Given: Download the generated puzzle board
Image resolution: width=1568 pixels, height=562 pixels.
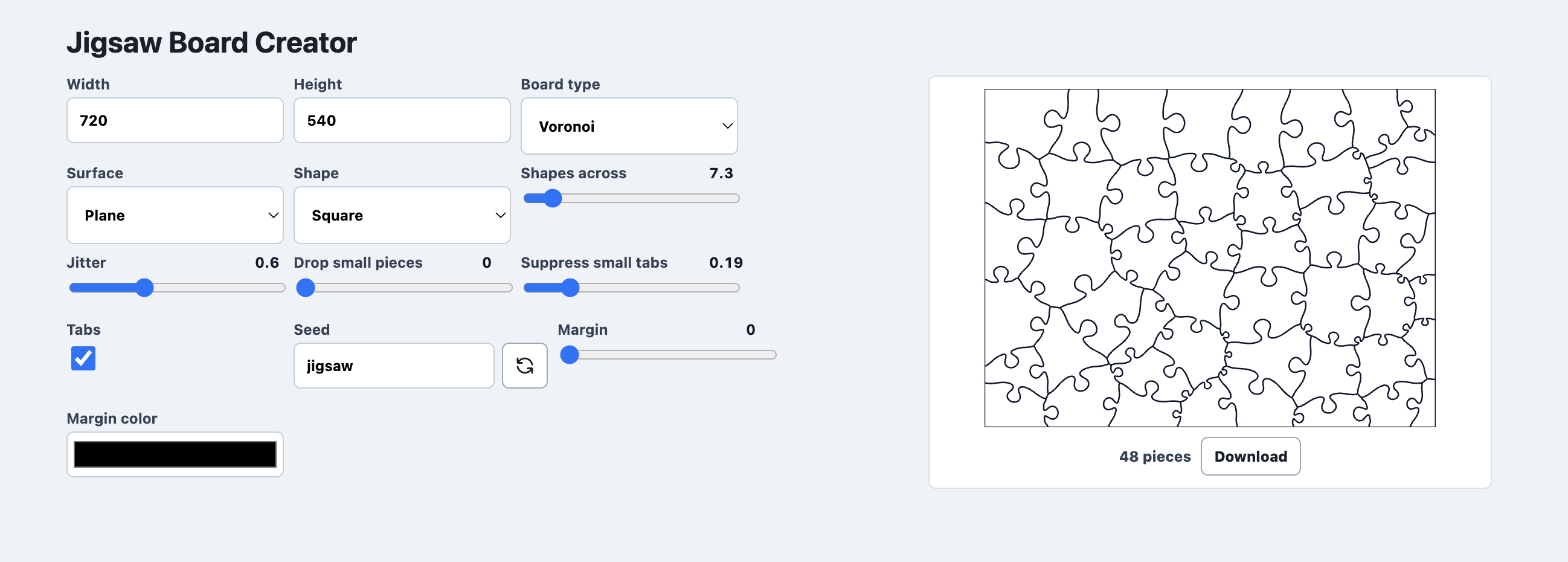Looking at the screenshot, I should coord(1250,456).
